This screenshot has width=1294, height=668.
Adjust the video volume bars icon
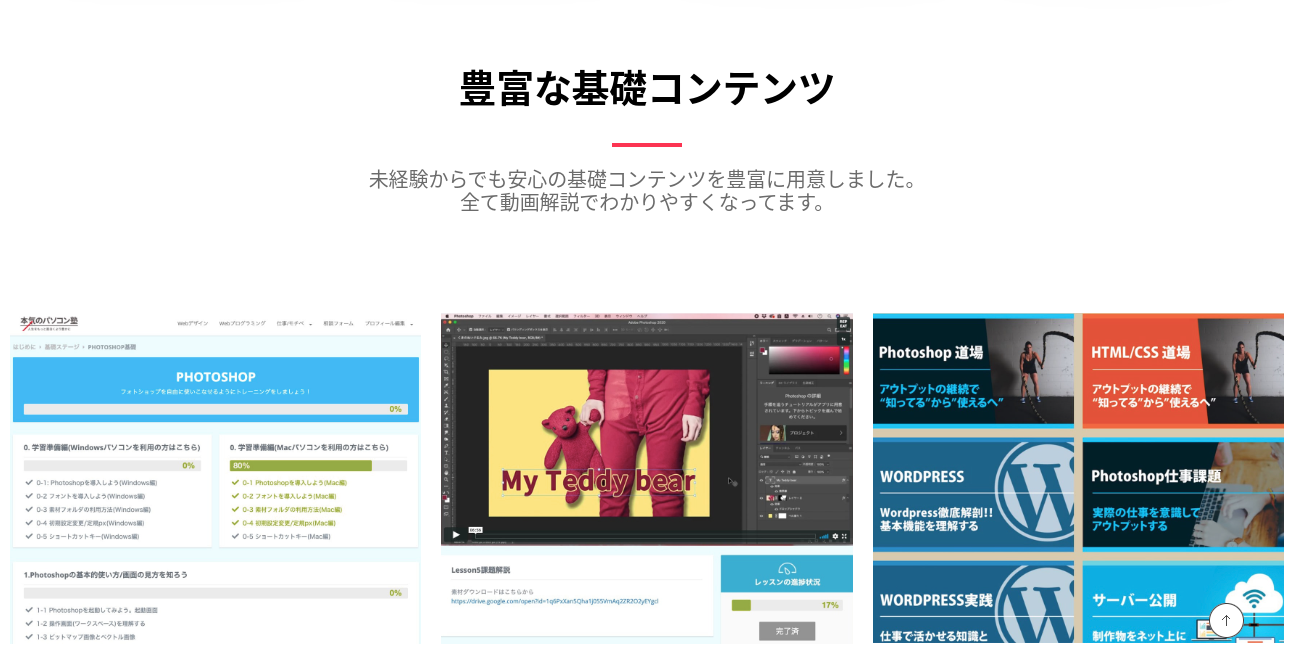[824, 536]
